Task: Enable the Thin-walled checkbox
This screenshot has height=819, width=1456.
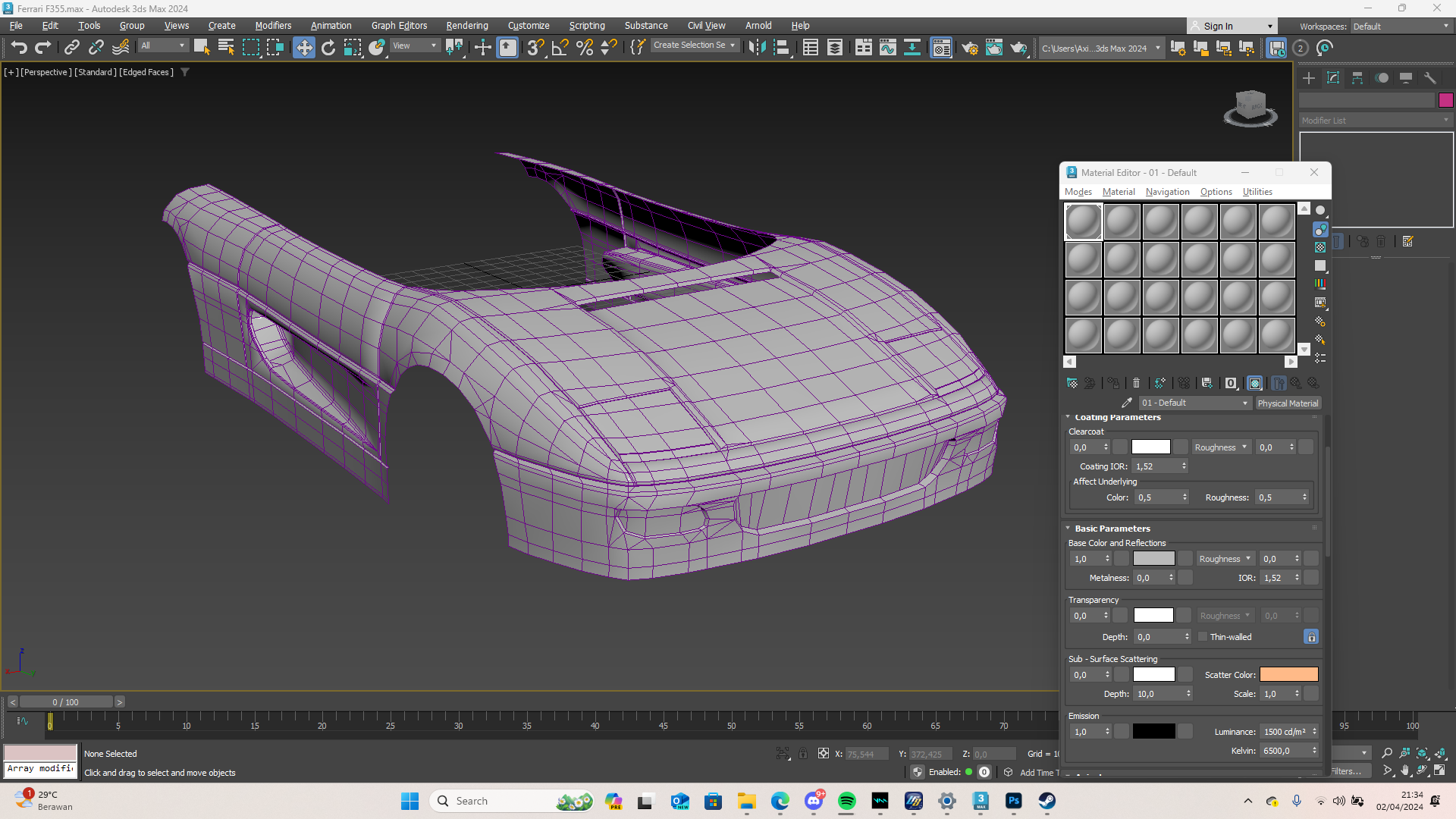Action: (1203, 637)
